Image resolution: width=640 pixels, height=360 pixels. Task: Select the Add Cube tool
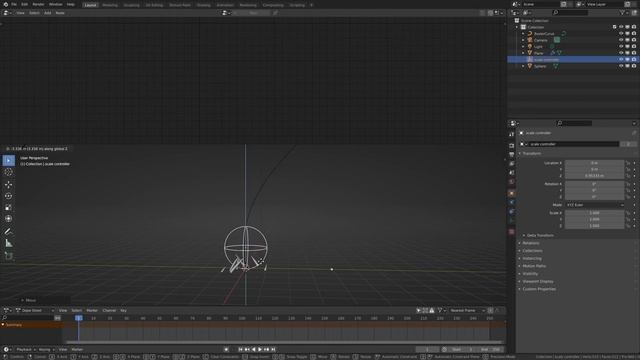(9, 256)
